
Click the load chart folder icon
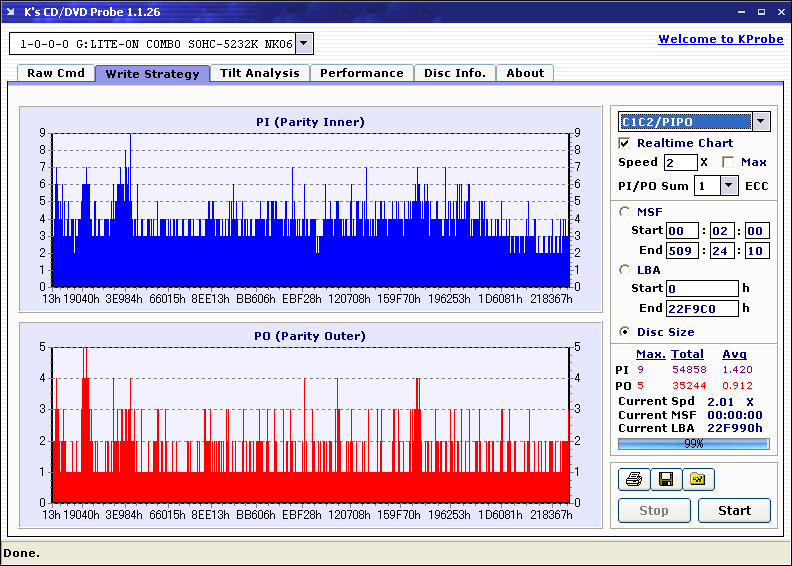pos(697,480)
